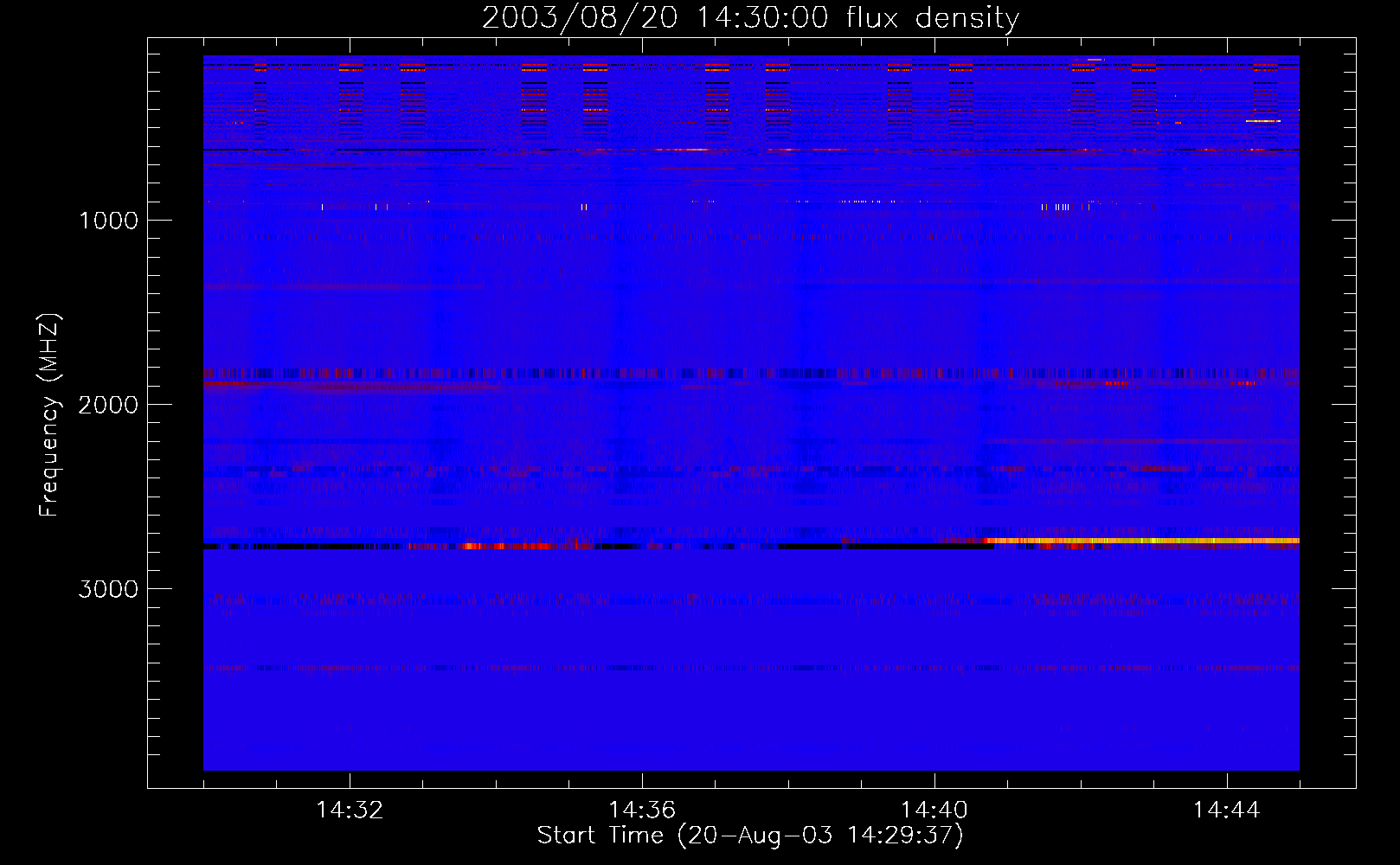1400x865 pixels.
Task: Select the 'Frequency (MHZ)' y-axis label
Action: click(49, 415)
